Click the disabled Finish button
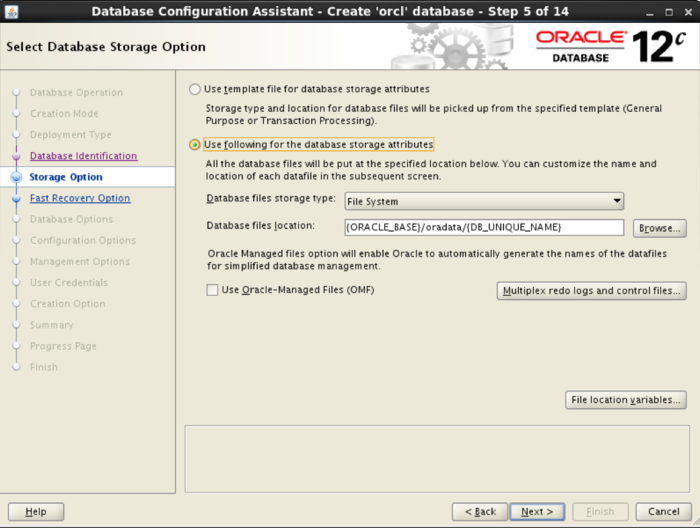 600,511
